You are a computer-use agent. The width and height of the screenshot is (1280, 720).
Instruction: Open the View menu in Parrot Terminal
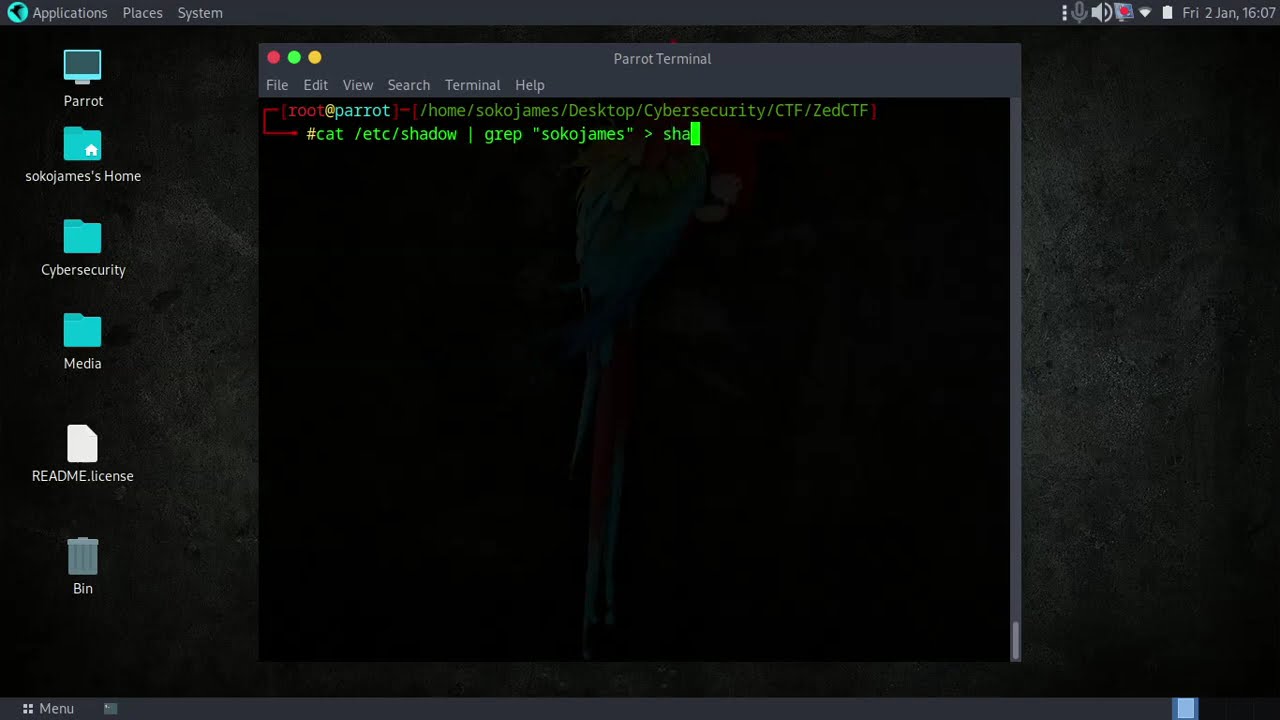click(358, 85)
